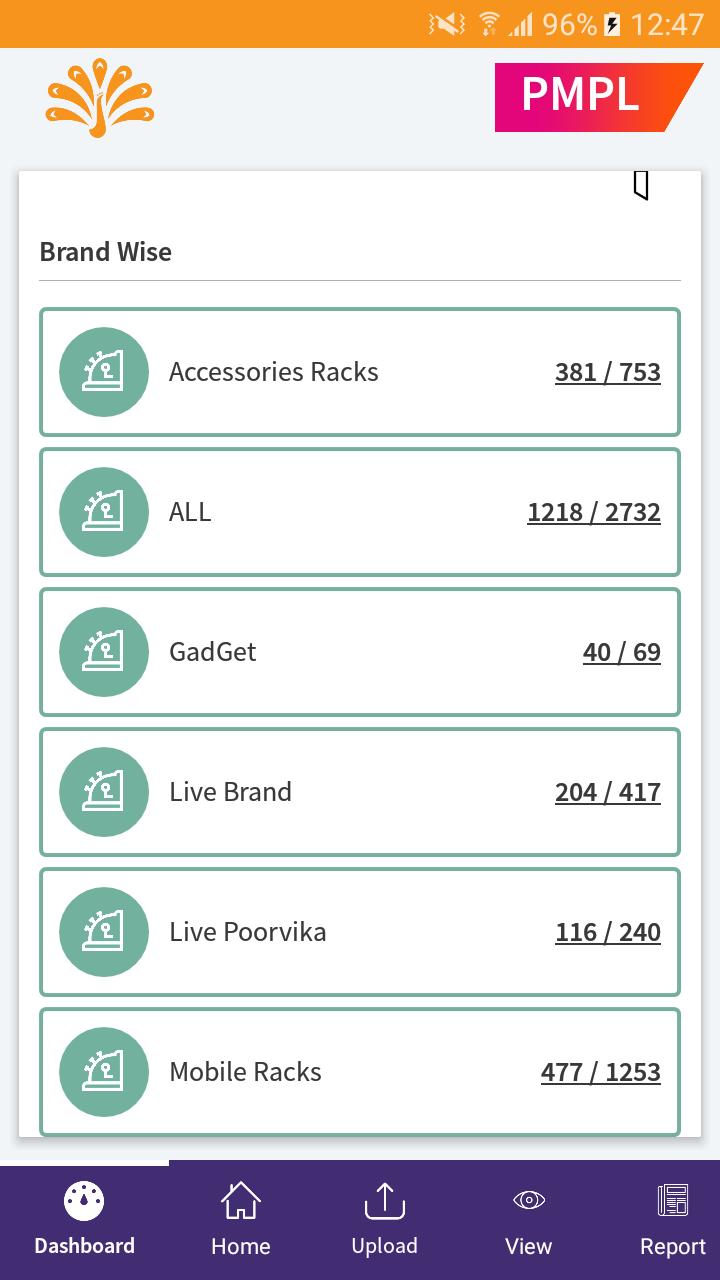720x1280 pixels.
Task: Tap the orange peacock logo
Action: pyautogui.click(x=99, y=97)
